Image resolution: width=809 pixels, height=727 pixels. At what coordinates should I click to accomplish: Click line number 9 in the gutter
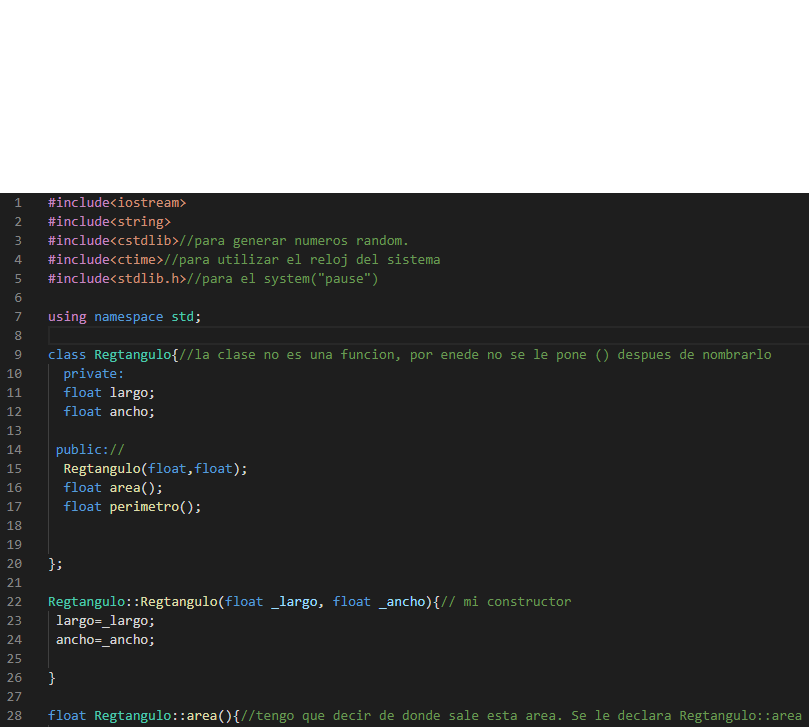pyautogui.click(x=18, y=354)
